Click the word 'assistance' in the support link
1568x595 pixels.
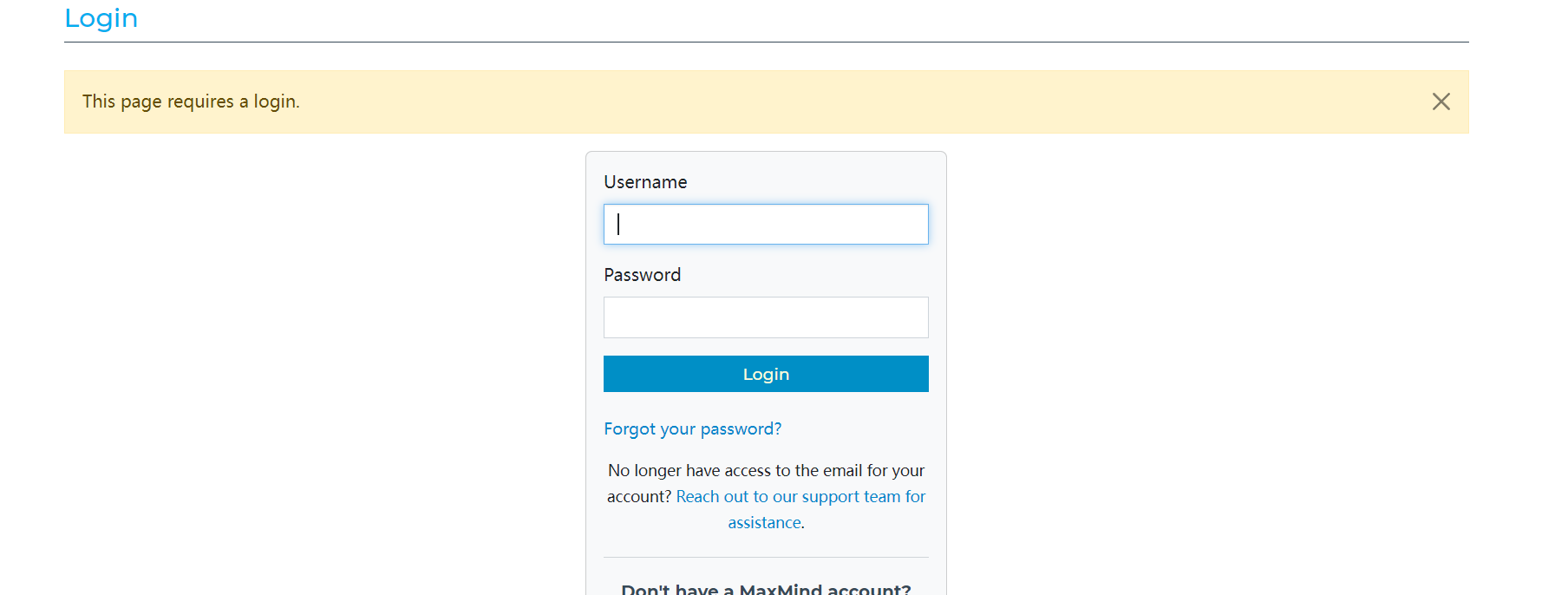point(764,523)
